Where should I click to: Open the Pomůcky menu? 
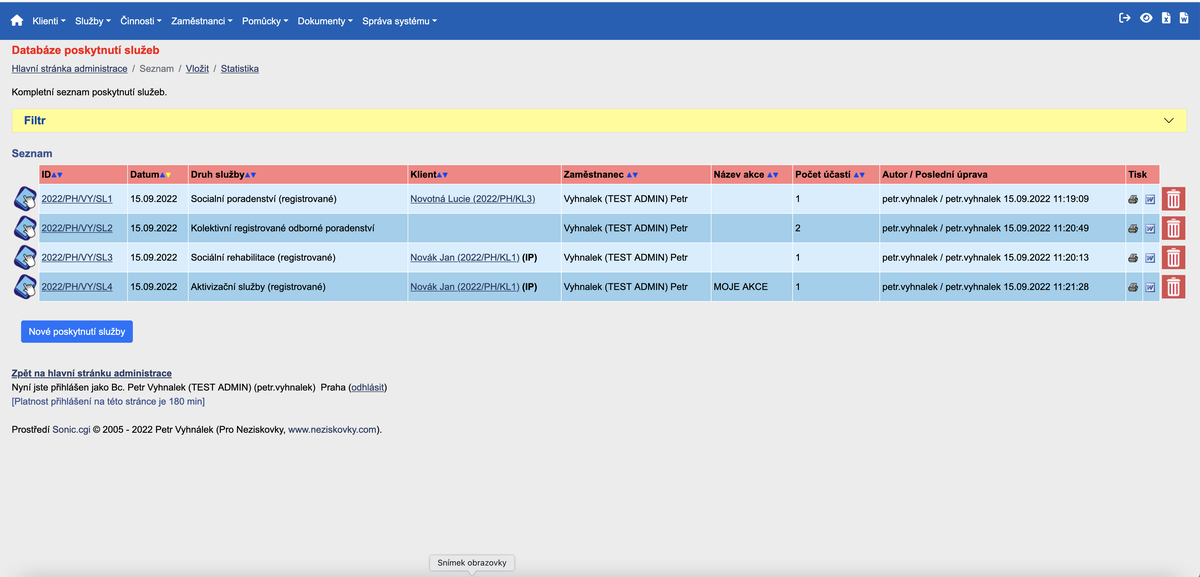click(x=263, y=20)
